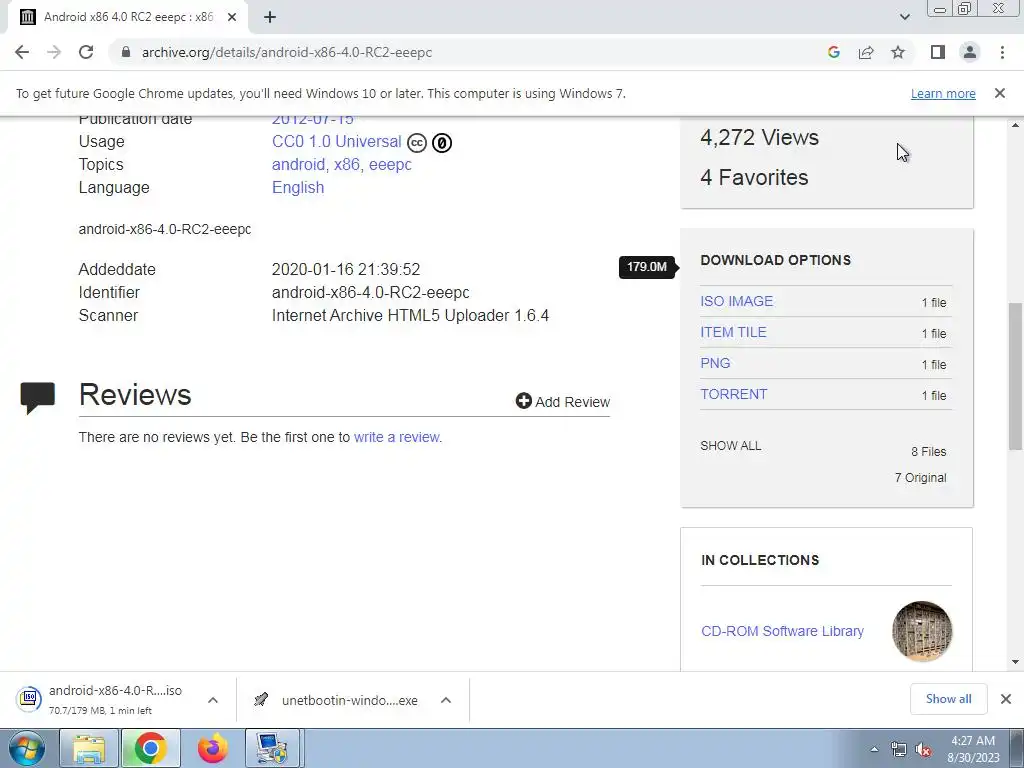
Task: Open the x86 topic link
Action: [347, 165]
